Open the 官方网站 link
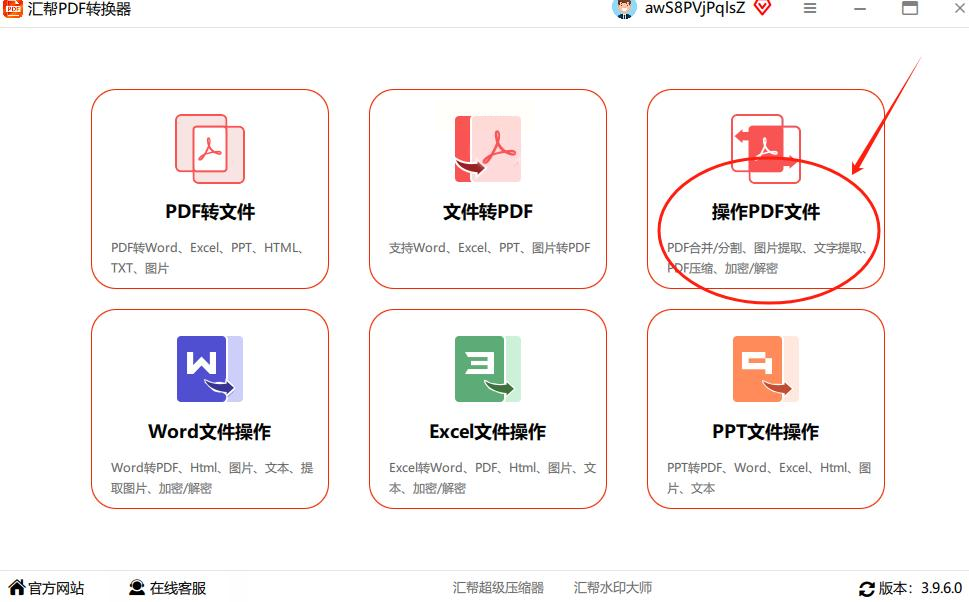Image resolution: width=969 pixels, height=602 pixels. click(x=56, y=588)
